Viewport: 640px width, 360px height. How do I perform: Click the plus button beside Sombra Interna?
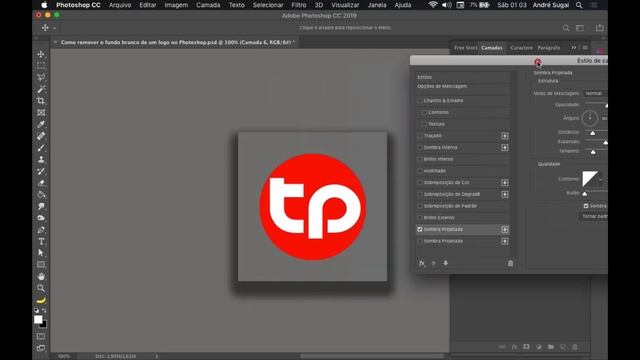(x=505, y=147)
